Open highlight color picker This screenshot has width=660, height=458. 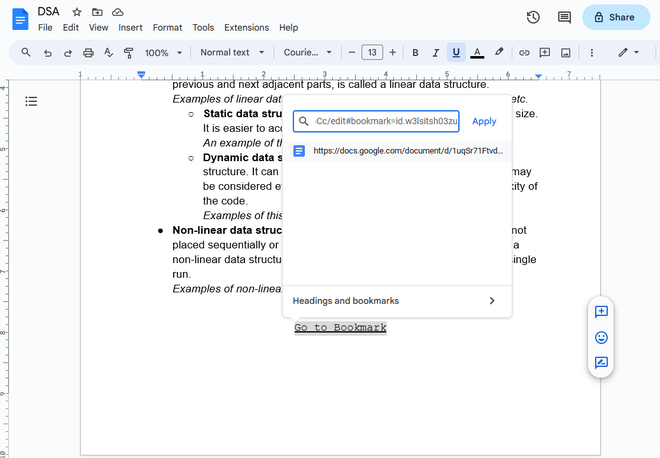[499, 53]
